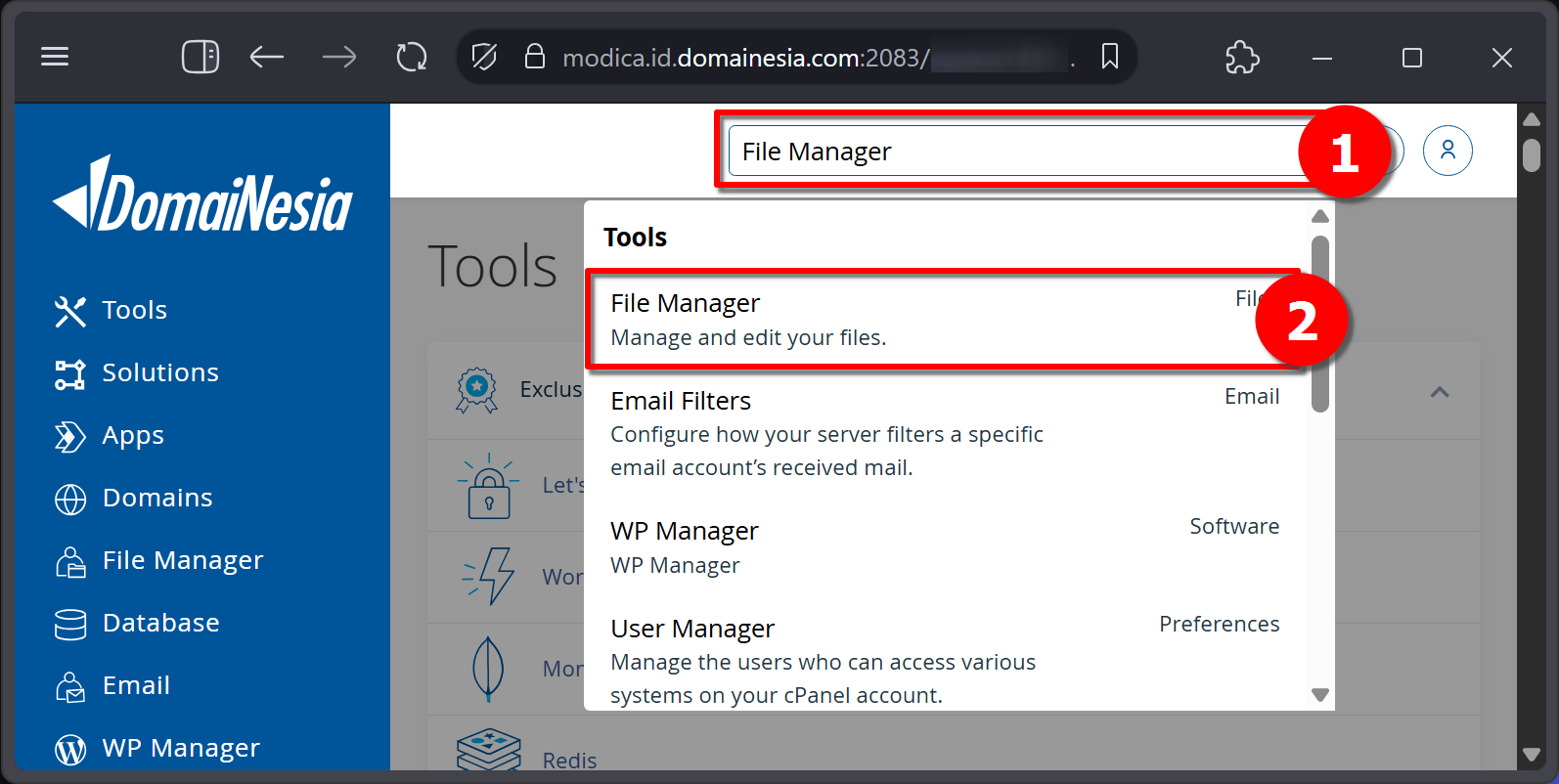1559x784 pixels.
Task: Open the user account profile icon
Action: pyautogui.click(x=1448, y=151)
